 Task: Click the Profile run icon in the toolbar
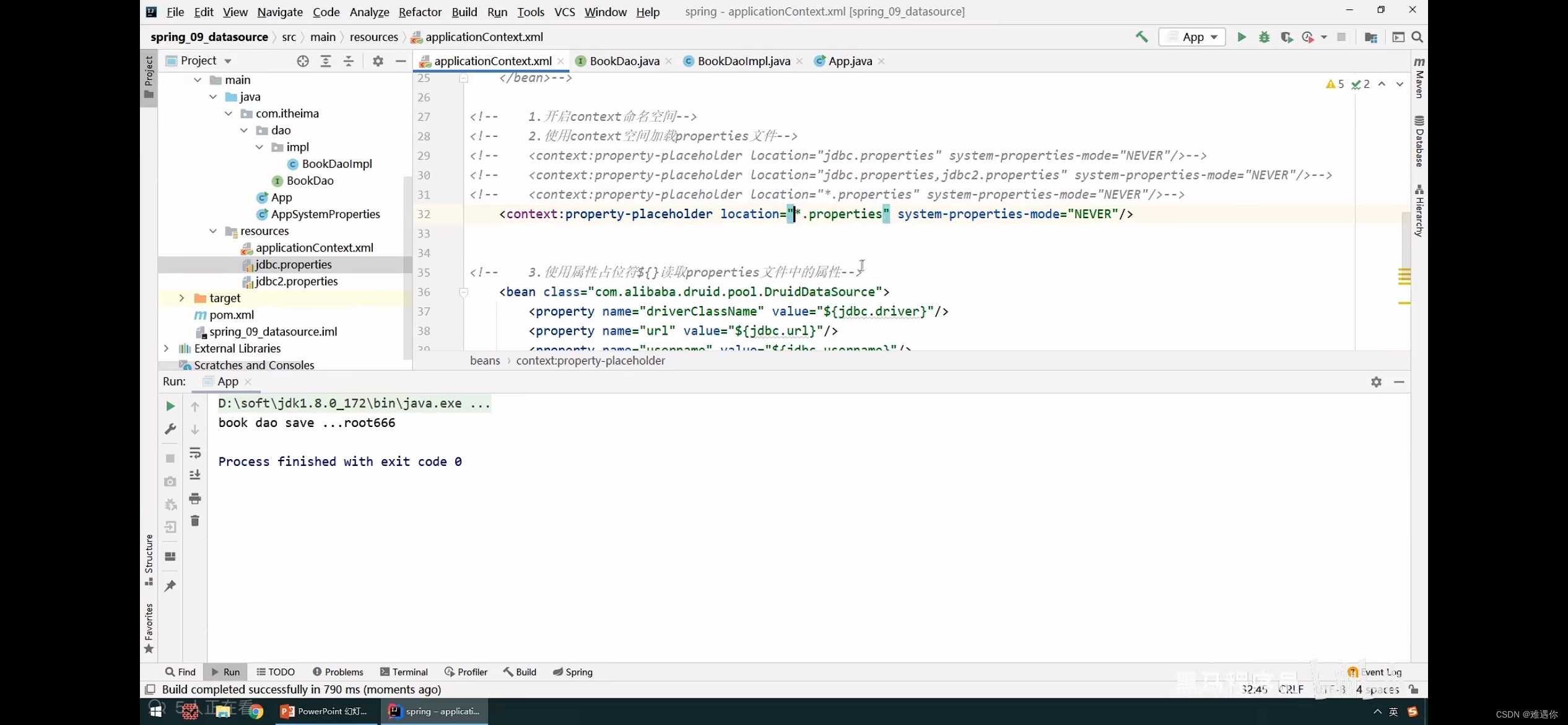[x=1307, y=37]
